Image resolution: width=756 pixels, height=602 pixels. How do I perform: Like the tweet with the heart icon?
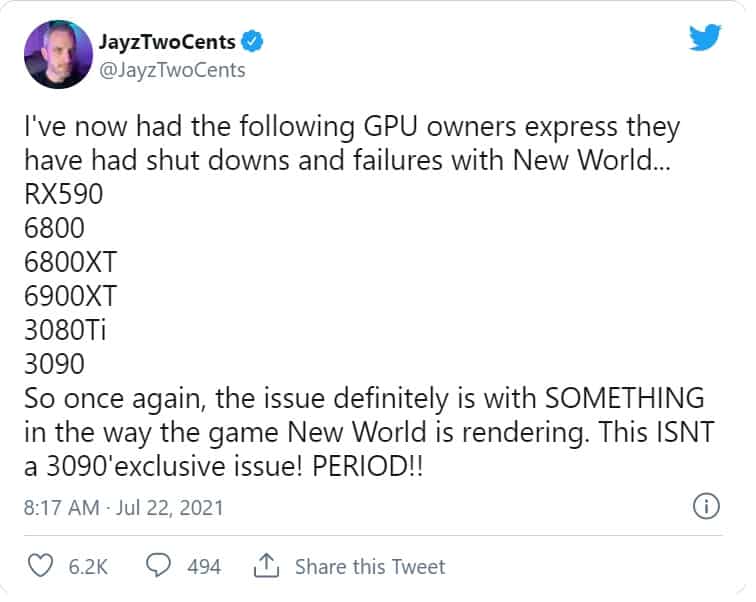(x=40, y=566)
